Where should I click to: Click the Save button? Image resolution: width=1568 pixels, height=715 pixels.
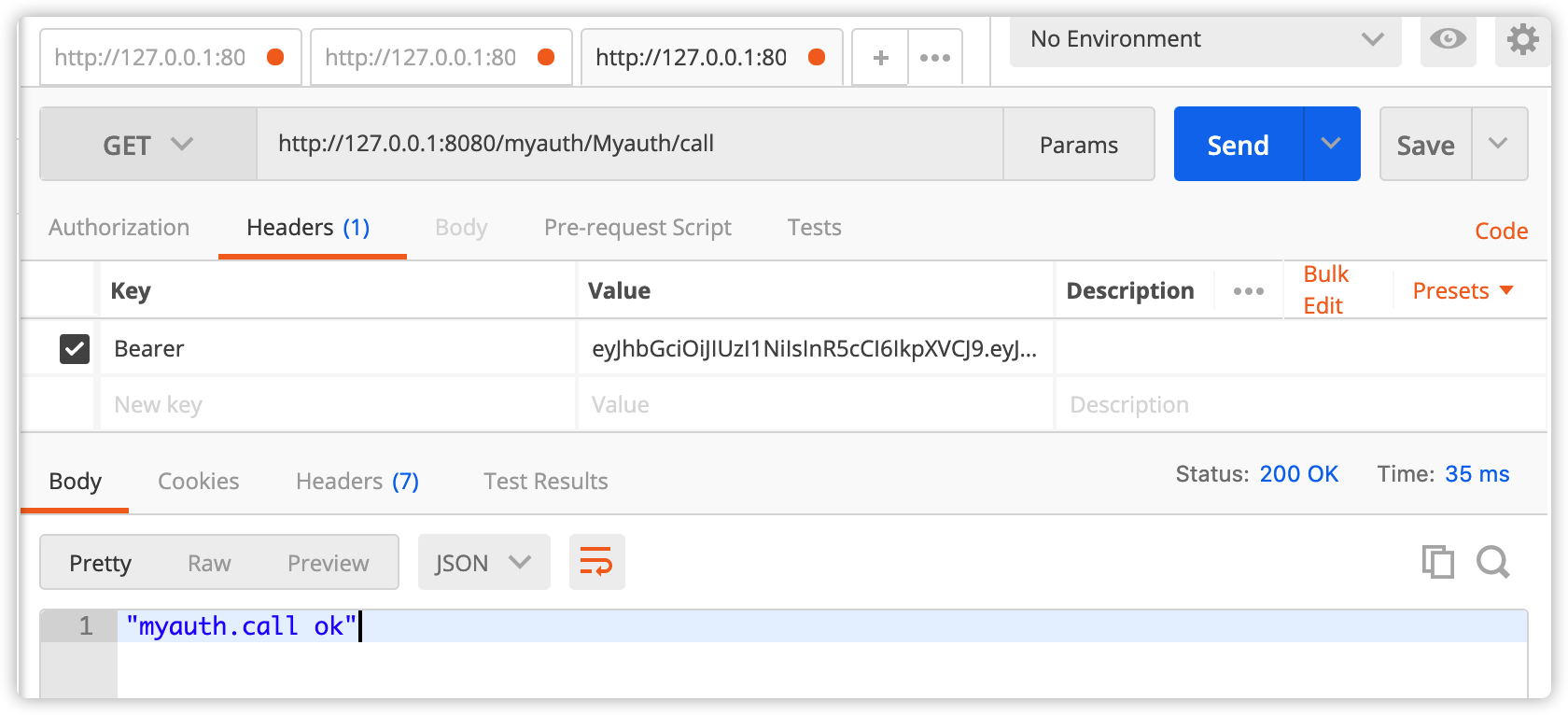1425,145
